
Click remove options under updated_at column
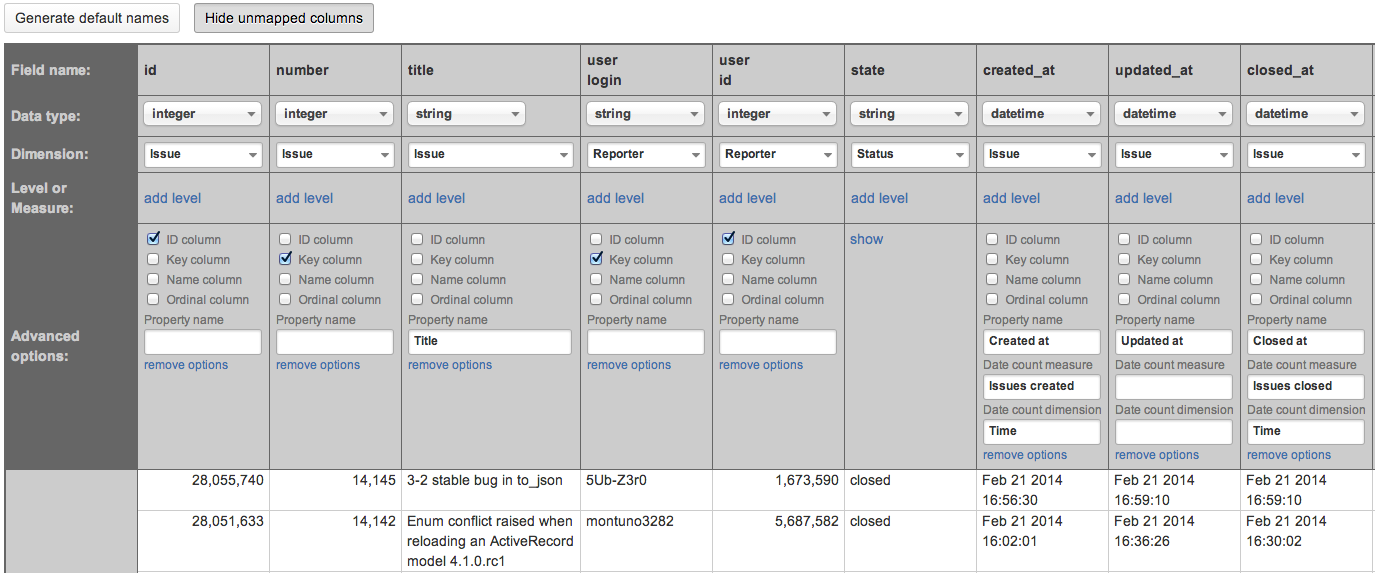tap(1157, 455)
